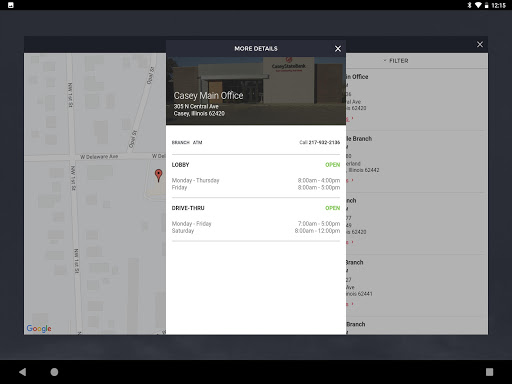The width and height of the screenshot is (512, 384).
Task: Open the notification icon in status bar
Action: 11,5
